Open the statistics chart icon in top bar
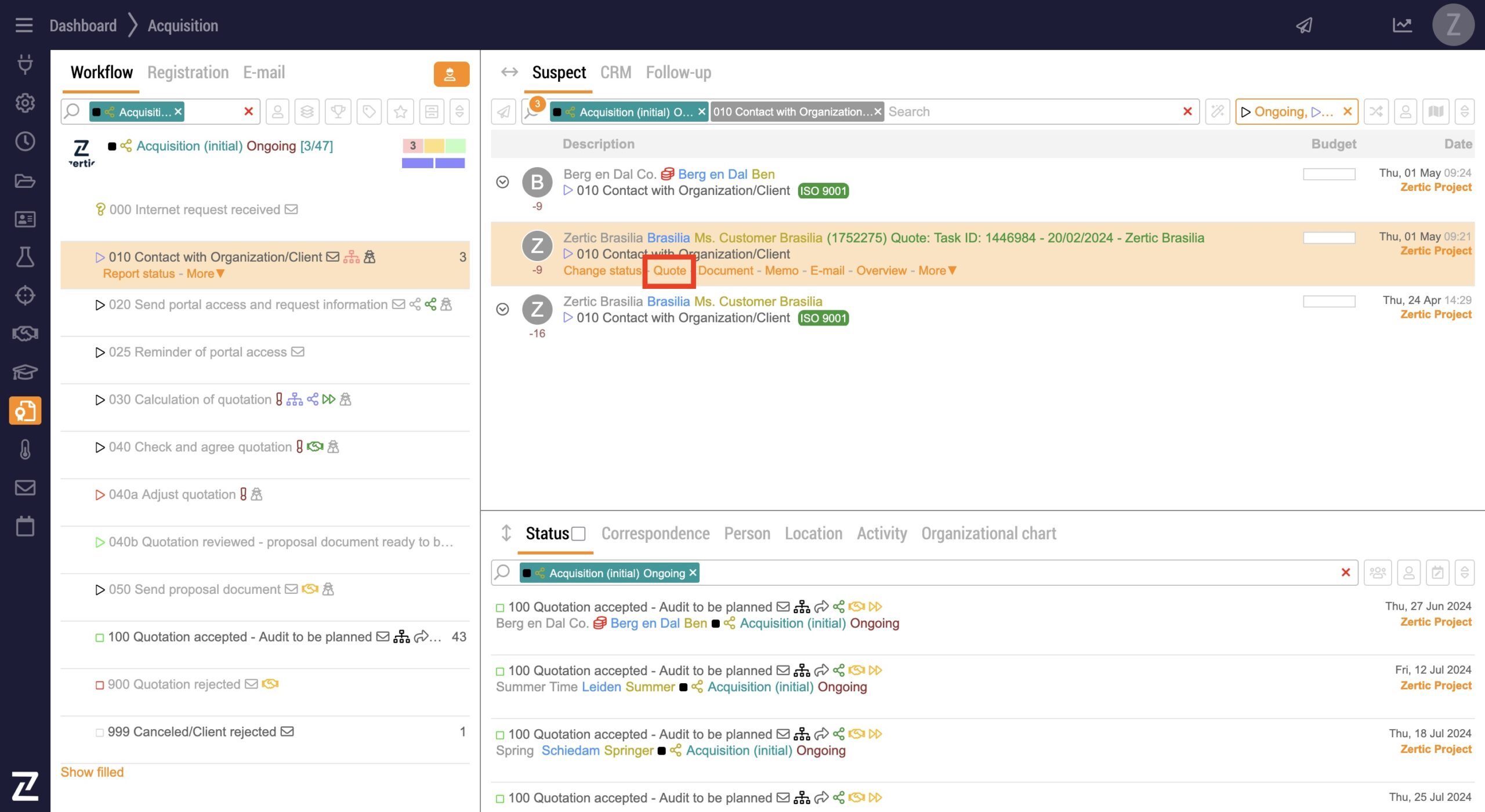 1402,25
